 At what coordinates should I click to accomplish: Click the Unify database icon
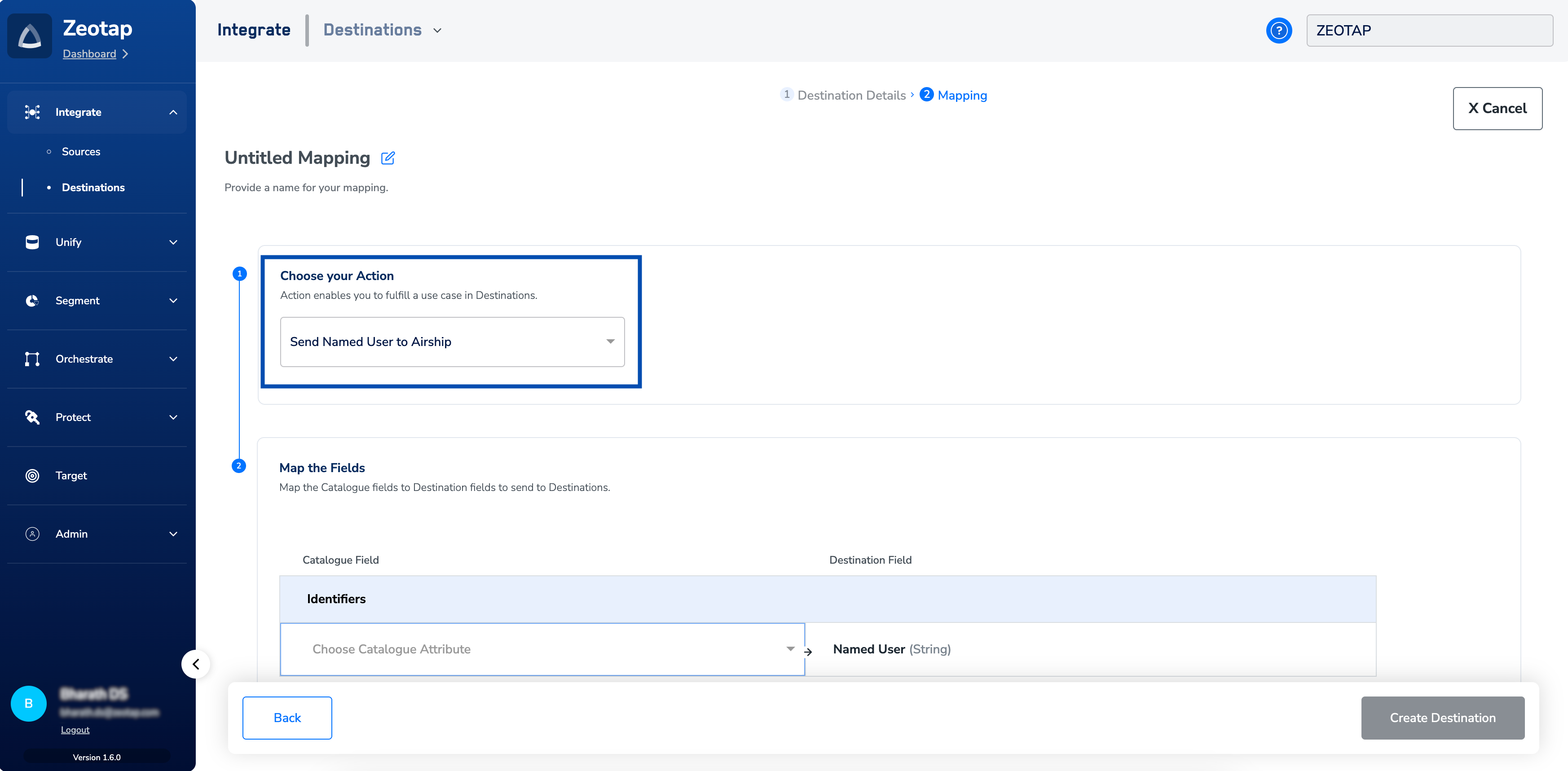point(32,242)
